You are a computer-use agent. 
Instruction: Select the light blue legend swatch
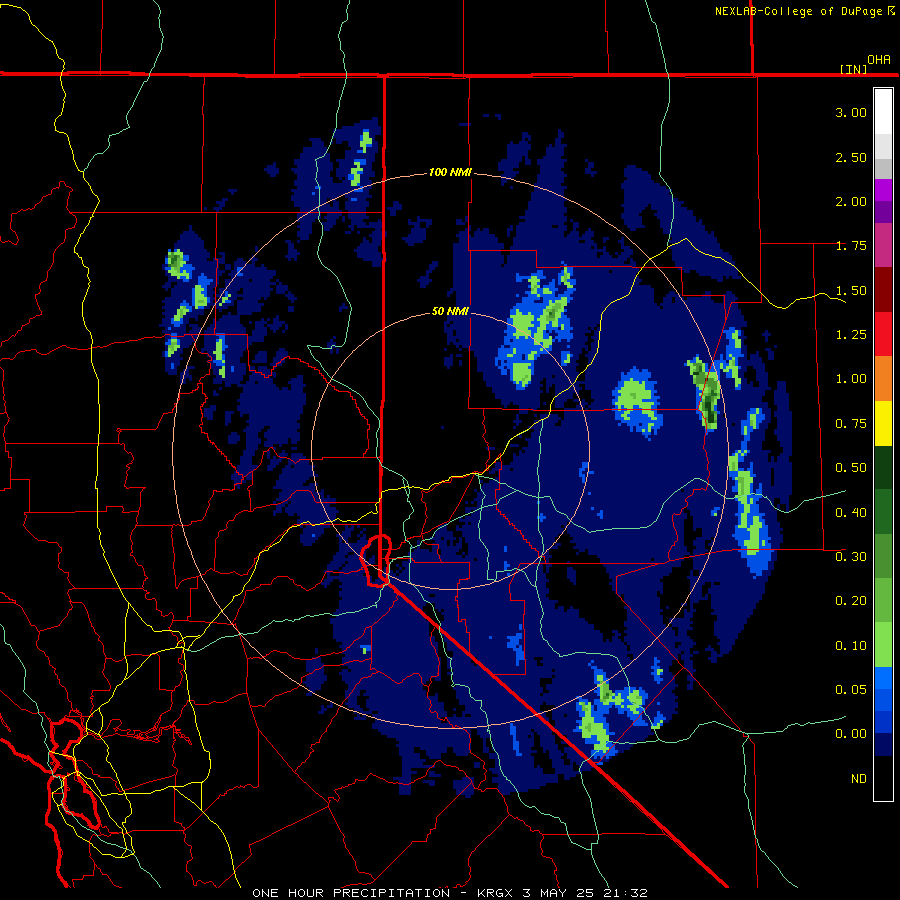883,678
